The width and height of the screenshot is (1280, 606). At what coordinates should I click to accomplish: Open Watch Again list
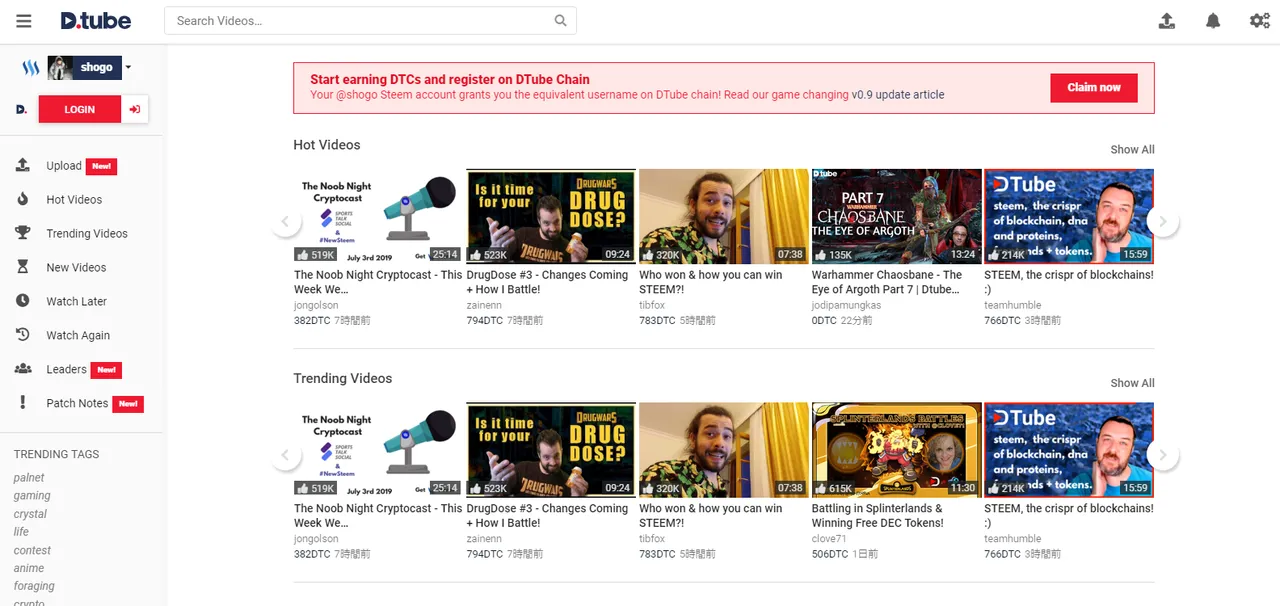click(78, 336)
